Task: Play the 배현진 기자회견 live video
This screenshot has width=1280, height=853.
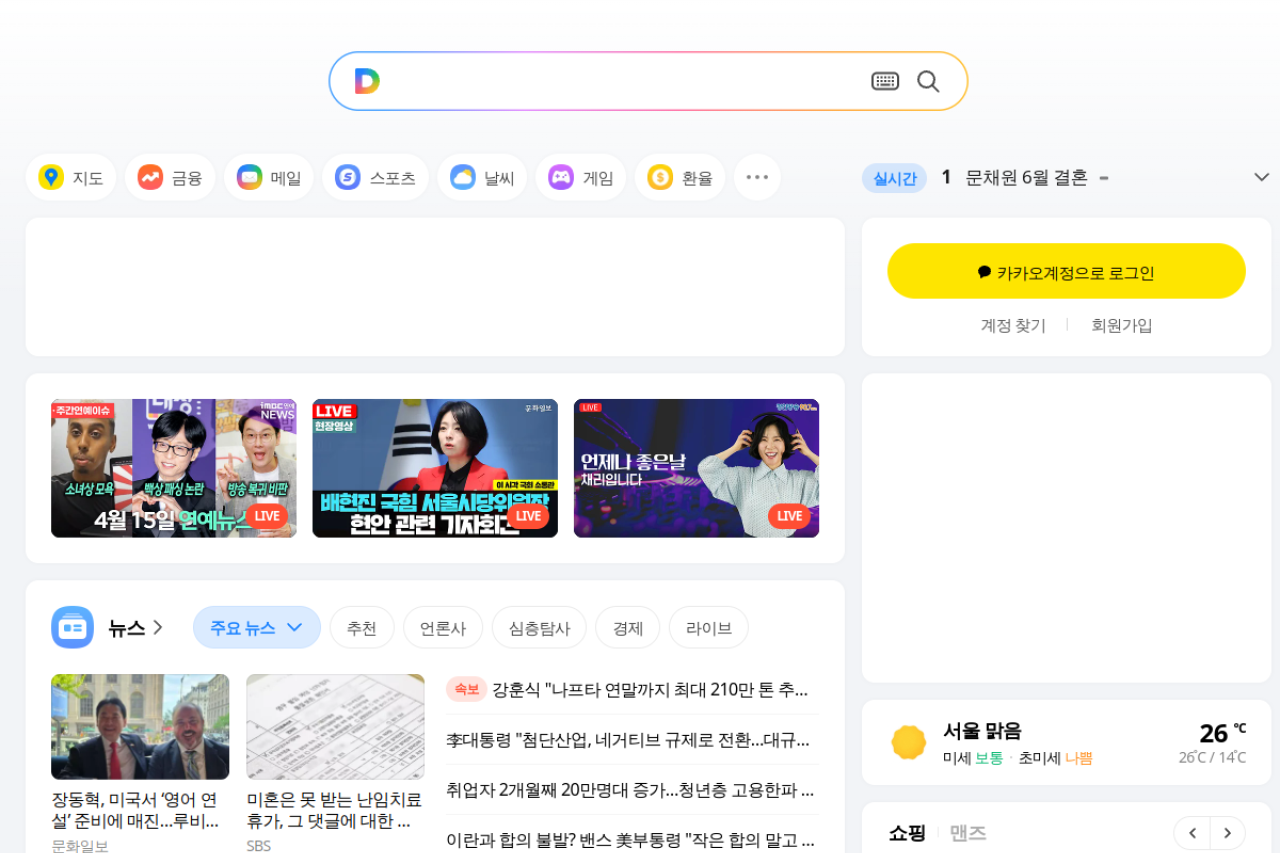Action: pos(435,468)
